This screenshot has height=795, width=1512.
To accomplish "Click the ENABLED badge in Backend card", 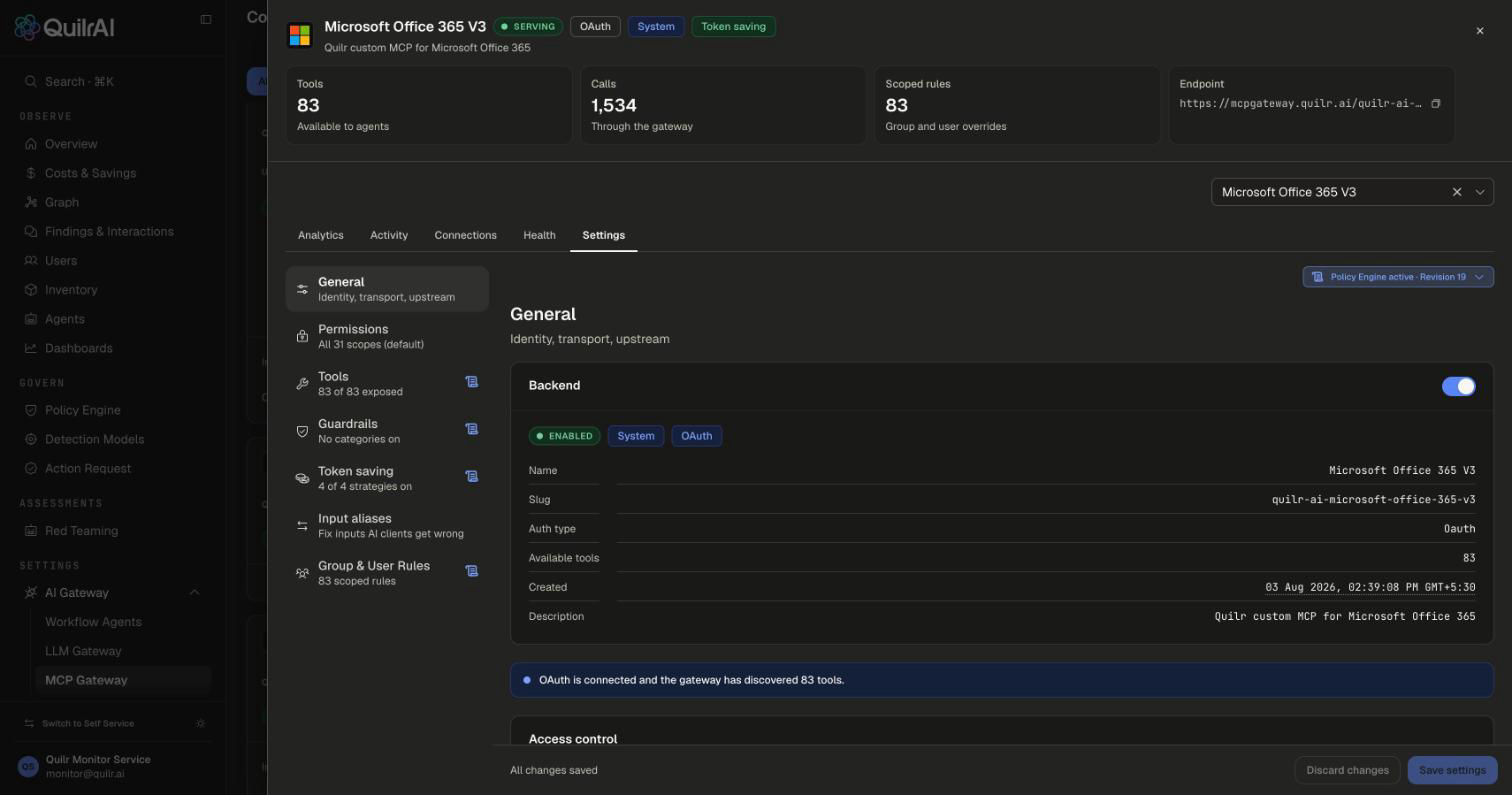I will tap(564, 436).
